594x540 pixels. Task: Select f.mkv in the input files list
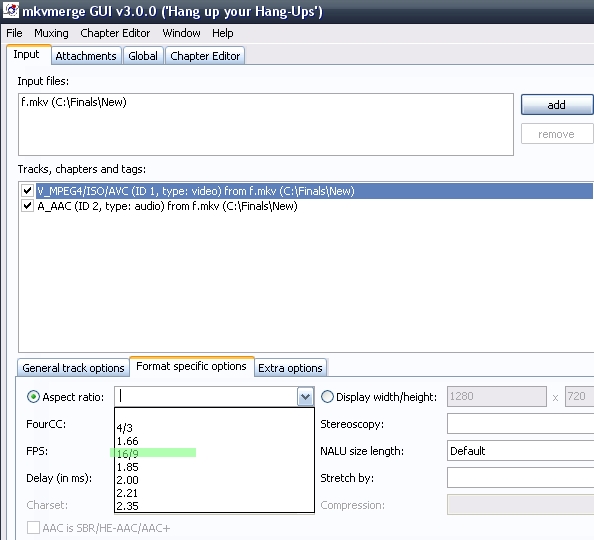(x=74, y=102)
